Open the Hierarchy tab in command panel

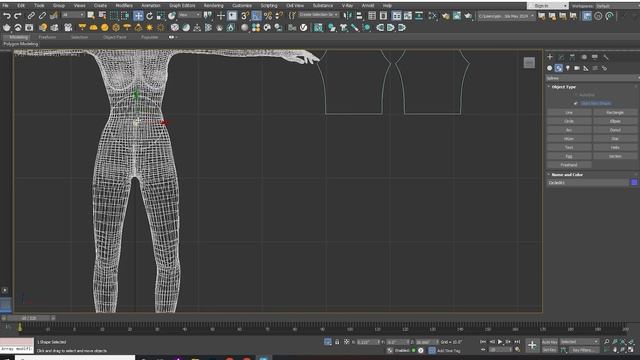click(572, 57)
